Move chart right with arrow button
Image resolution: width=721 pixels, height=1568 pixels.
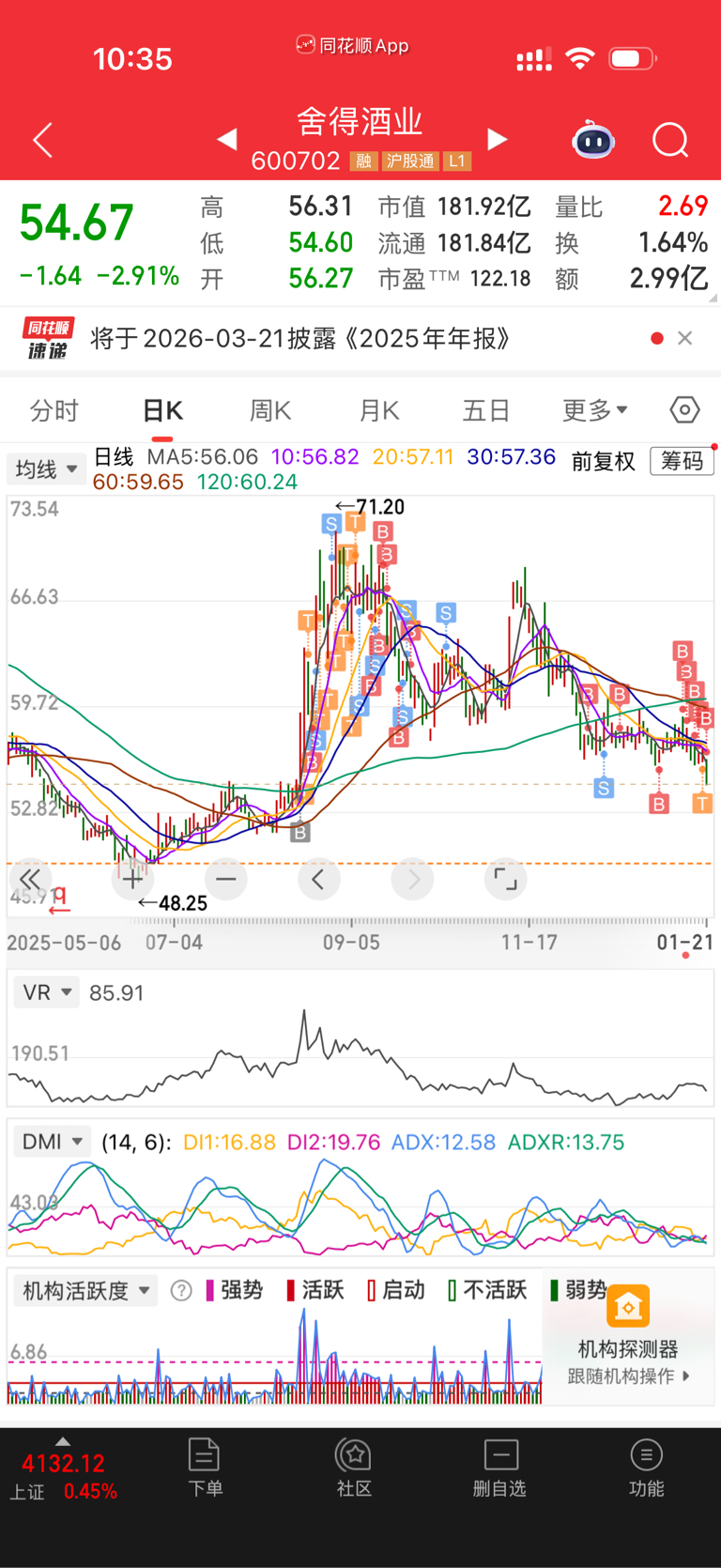tap(413, 880)
